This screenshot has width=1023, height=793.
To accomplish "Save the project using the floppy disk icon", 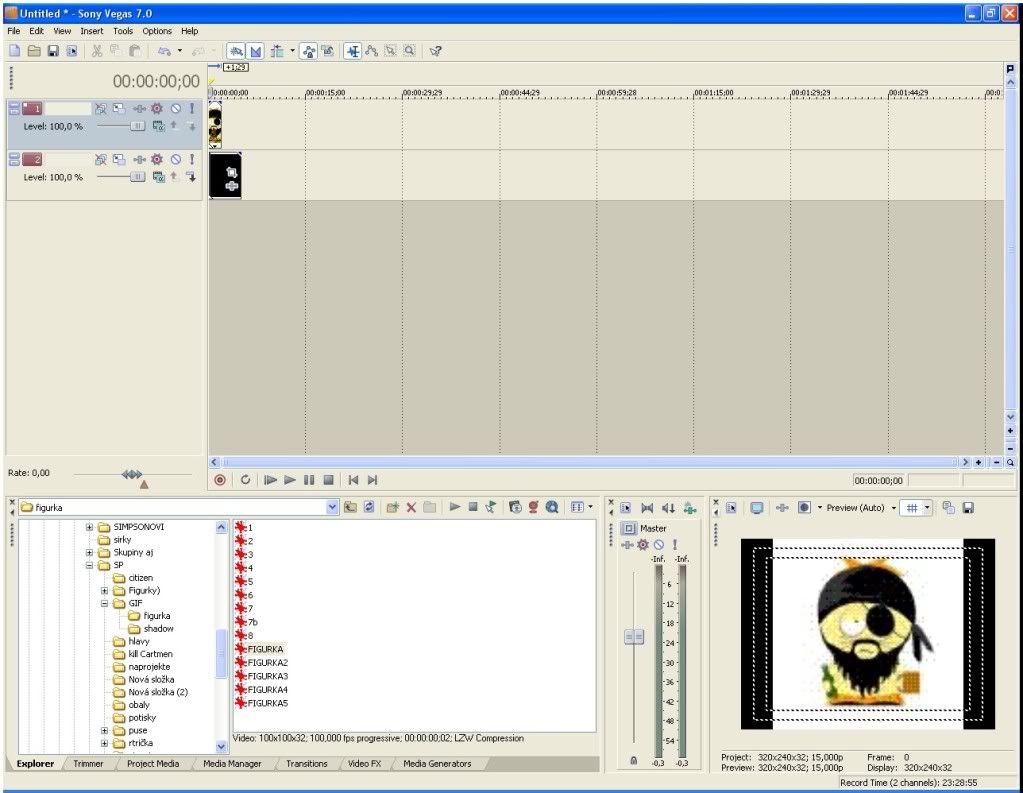I will pos(53,51).
